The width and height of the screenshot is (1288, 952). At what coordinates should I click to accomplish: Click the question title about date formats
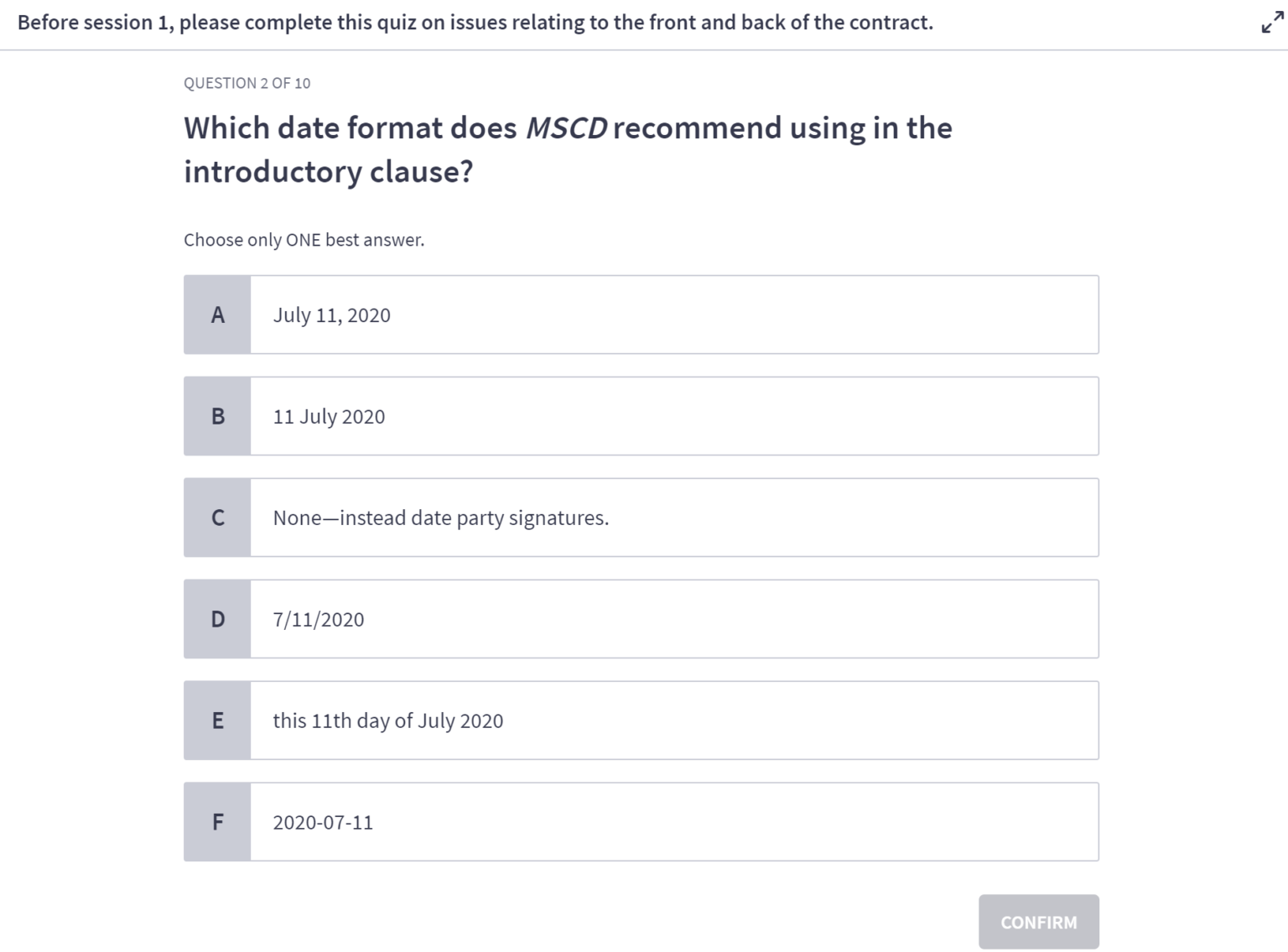point(568,149)
